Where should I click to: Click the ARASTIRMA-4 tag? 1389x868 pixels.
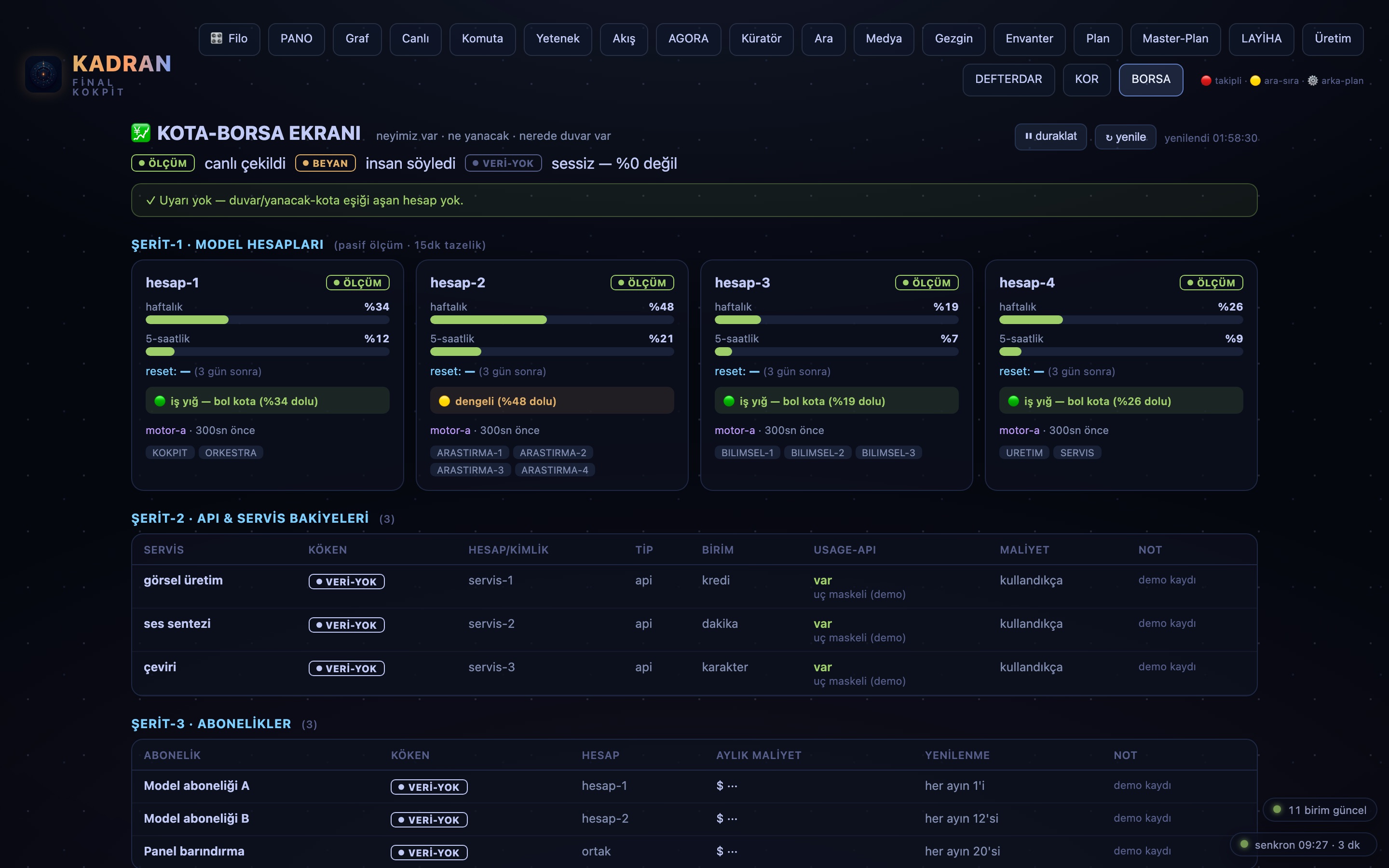tap(555, 470)
